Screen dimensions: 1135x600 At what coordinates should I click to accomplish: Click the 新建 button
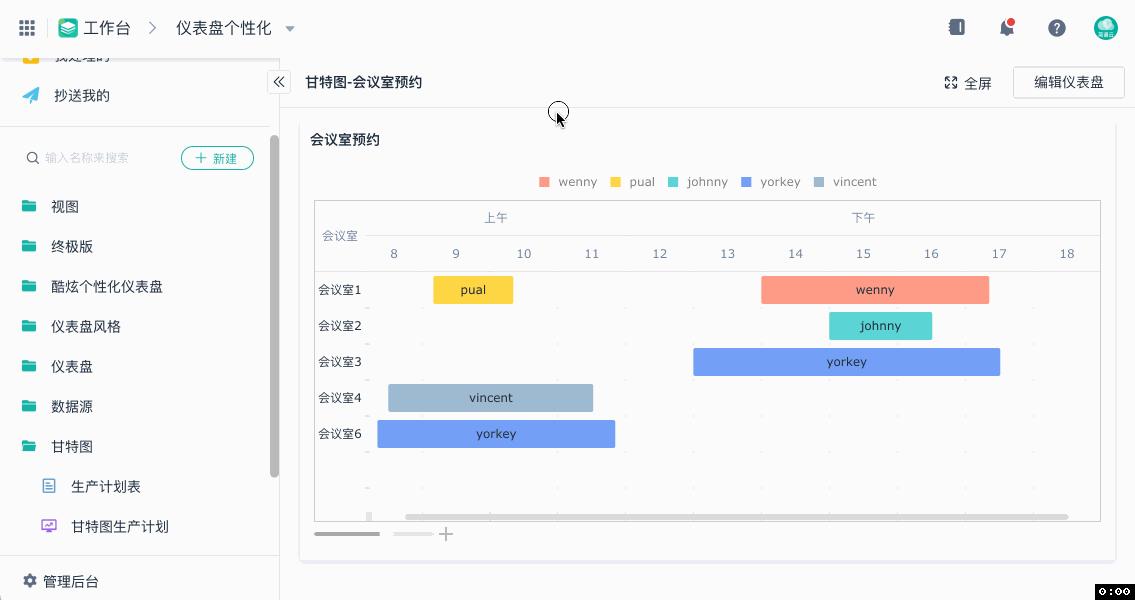tap(217, 158)
